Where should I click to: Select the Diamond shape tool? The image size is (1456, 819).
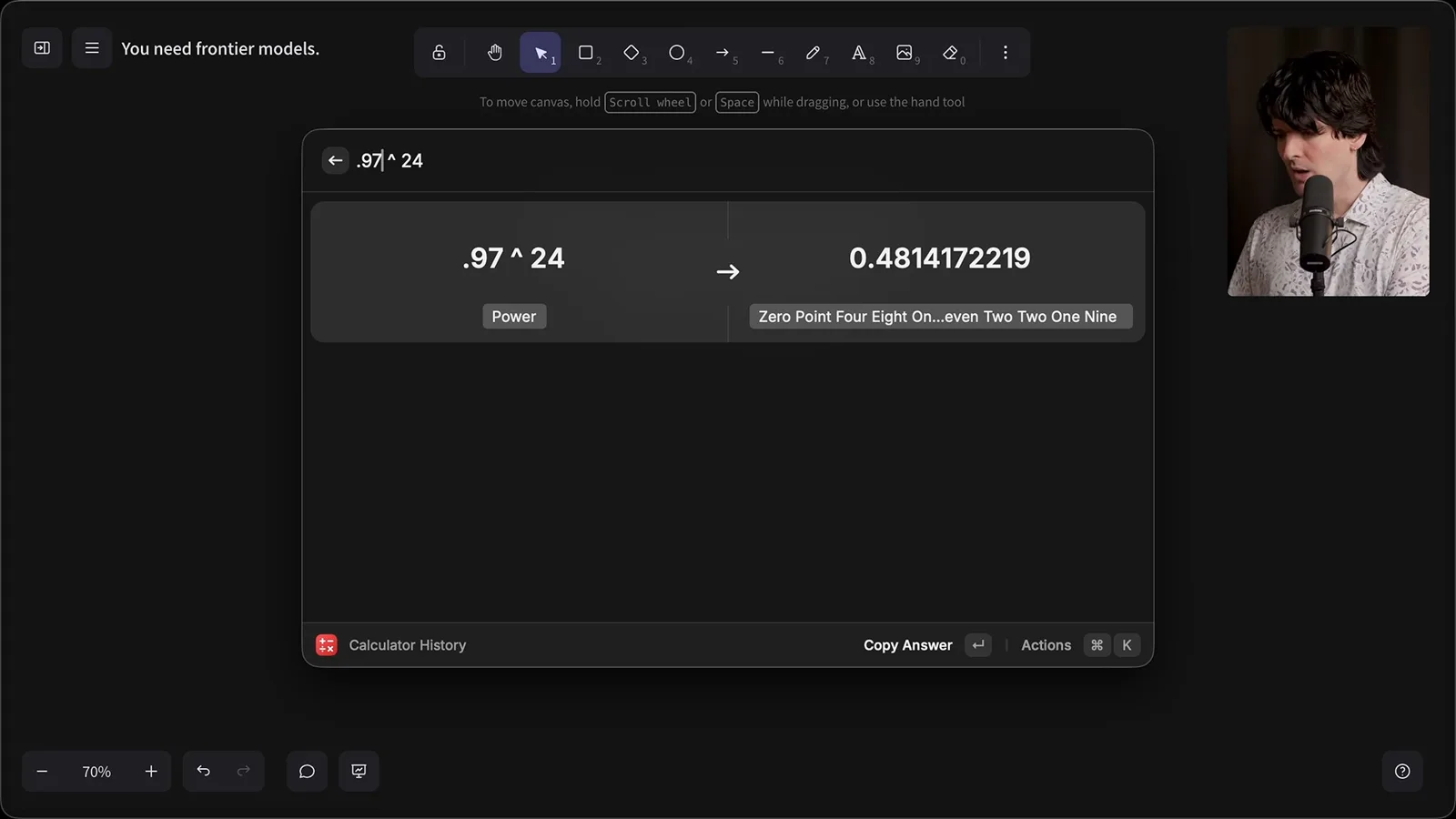632,53
